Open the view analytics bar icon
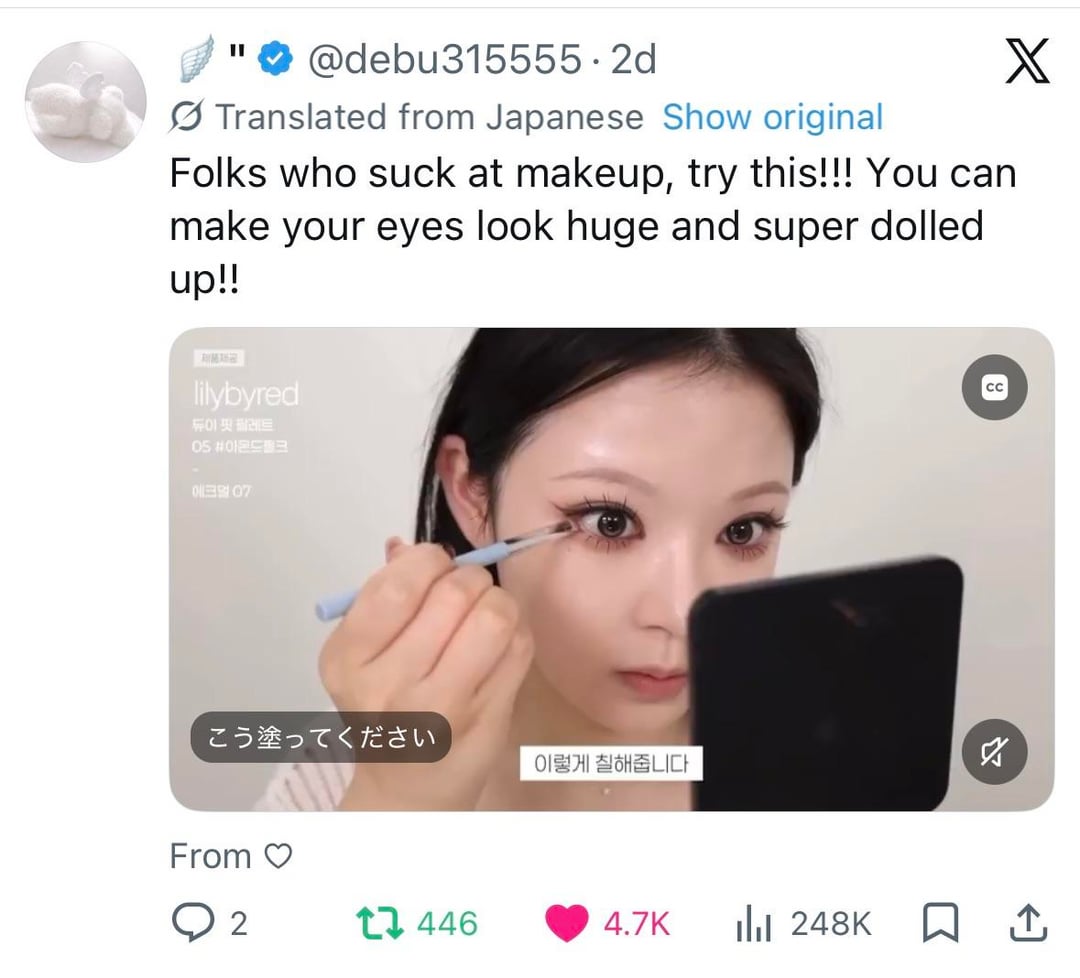The height and width of the screenshot is (978, 1080). (752, 923)
